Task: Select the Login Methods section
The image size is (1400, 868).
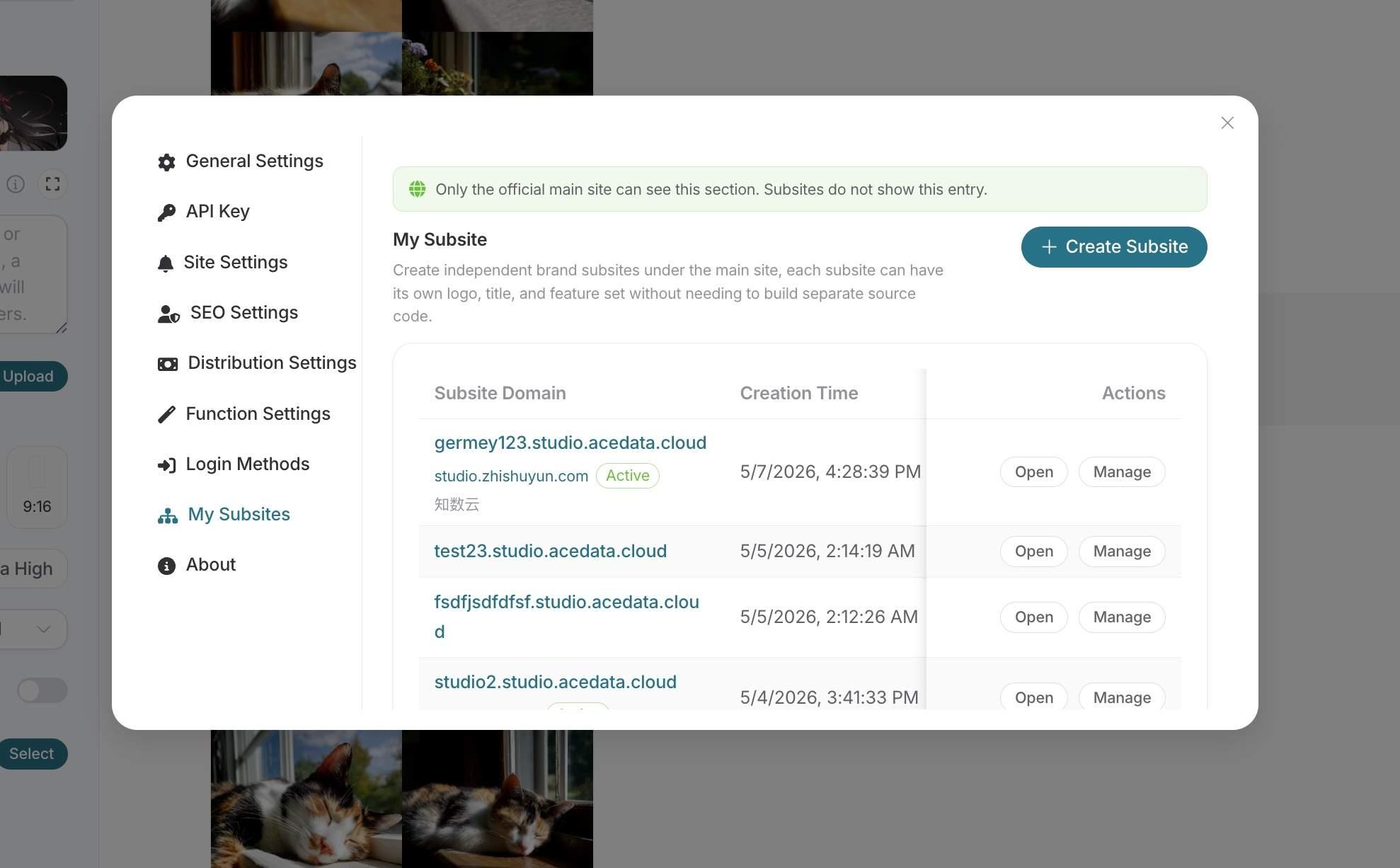Action: click(x=233, y=464)
